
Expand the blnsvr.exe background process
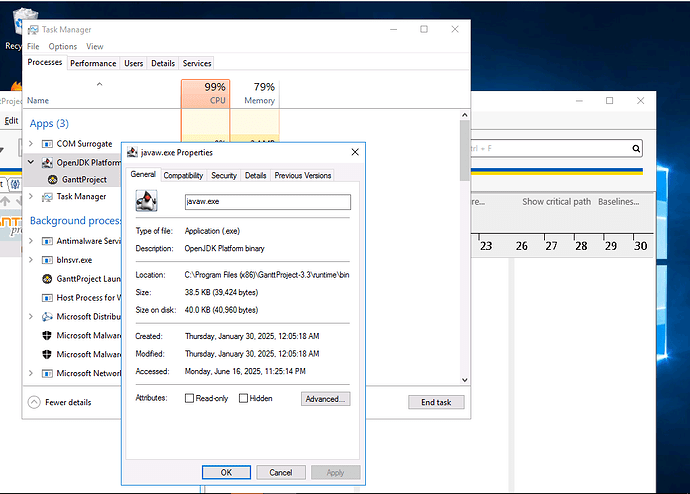pos(32,260)
